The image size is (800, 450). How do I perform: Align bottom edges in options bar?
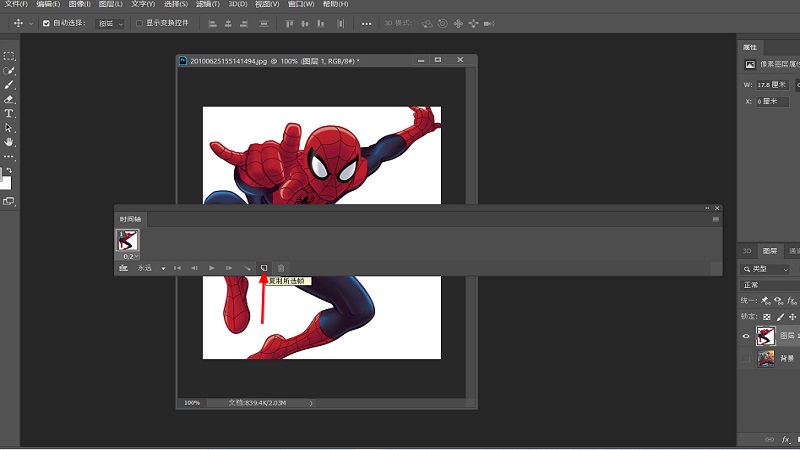tap(320, 23)
